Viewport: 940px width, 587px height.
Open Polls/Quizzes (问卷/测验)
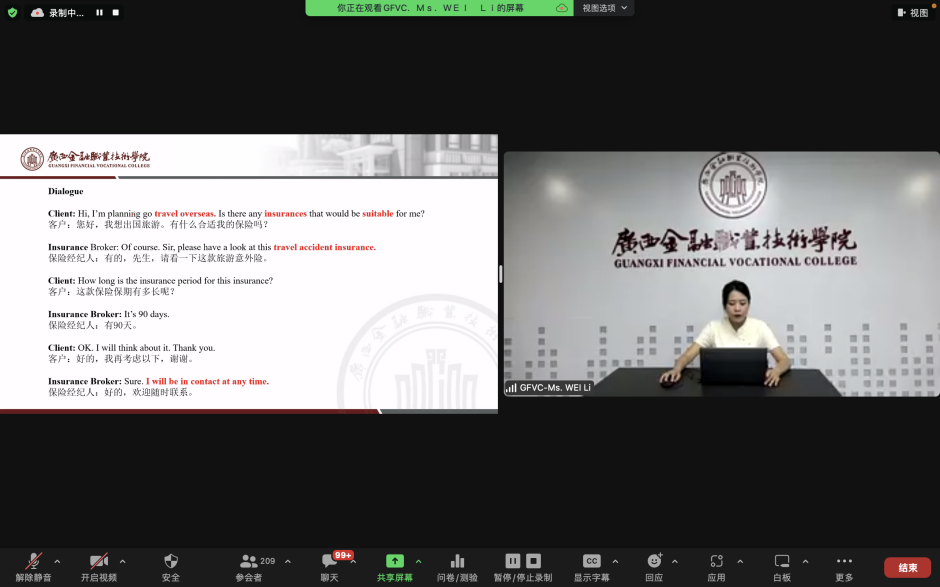(457, 562)
